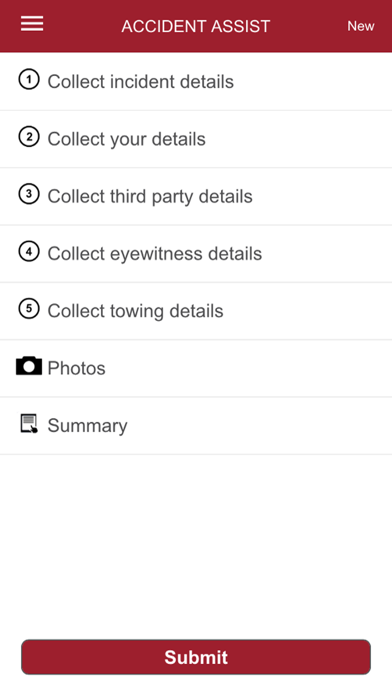The image size is (392, 696).
Task: Click blank white area above Submit
Action: 196,546
